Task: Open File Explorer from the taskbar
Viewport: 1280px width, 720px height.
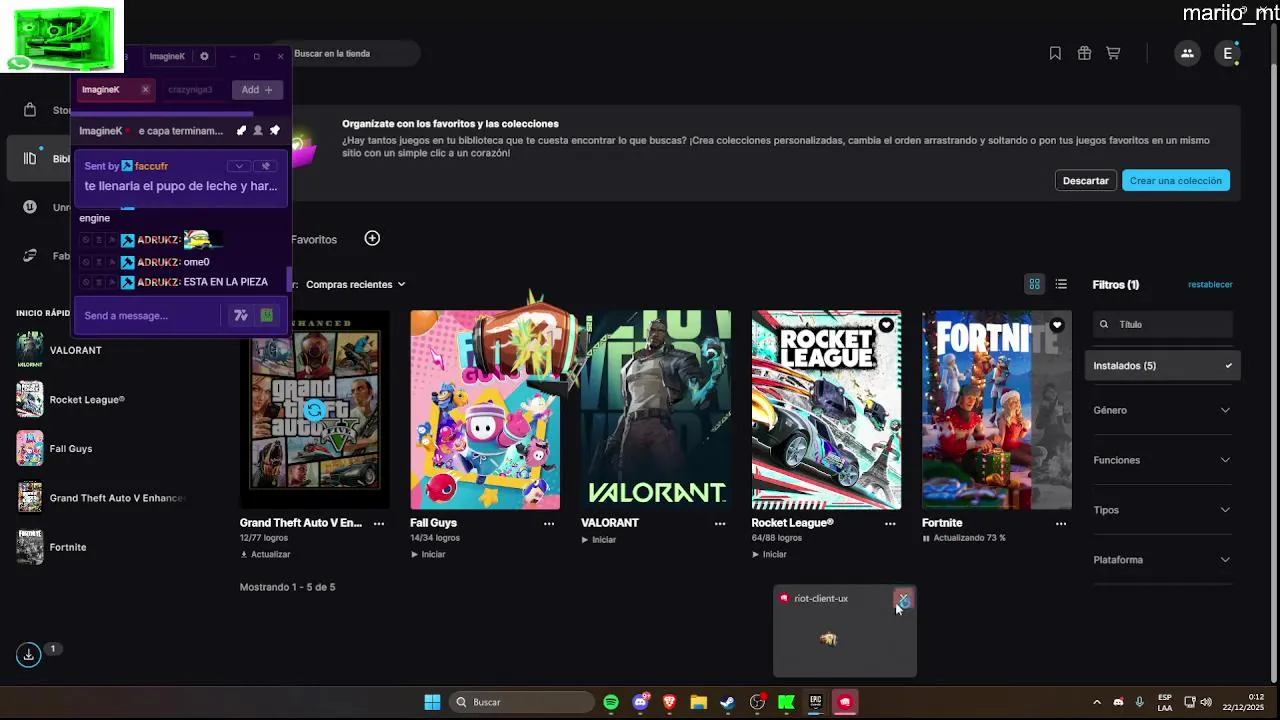Action: [x=698, y=702]
